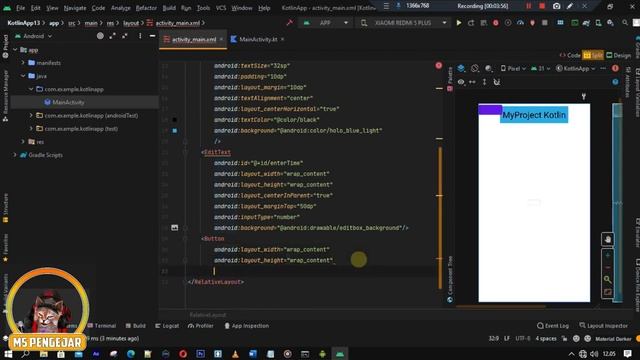640x360 pixels.
Task: Open the File menu
Action: (20, 8)
